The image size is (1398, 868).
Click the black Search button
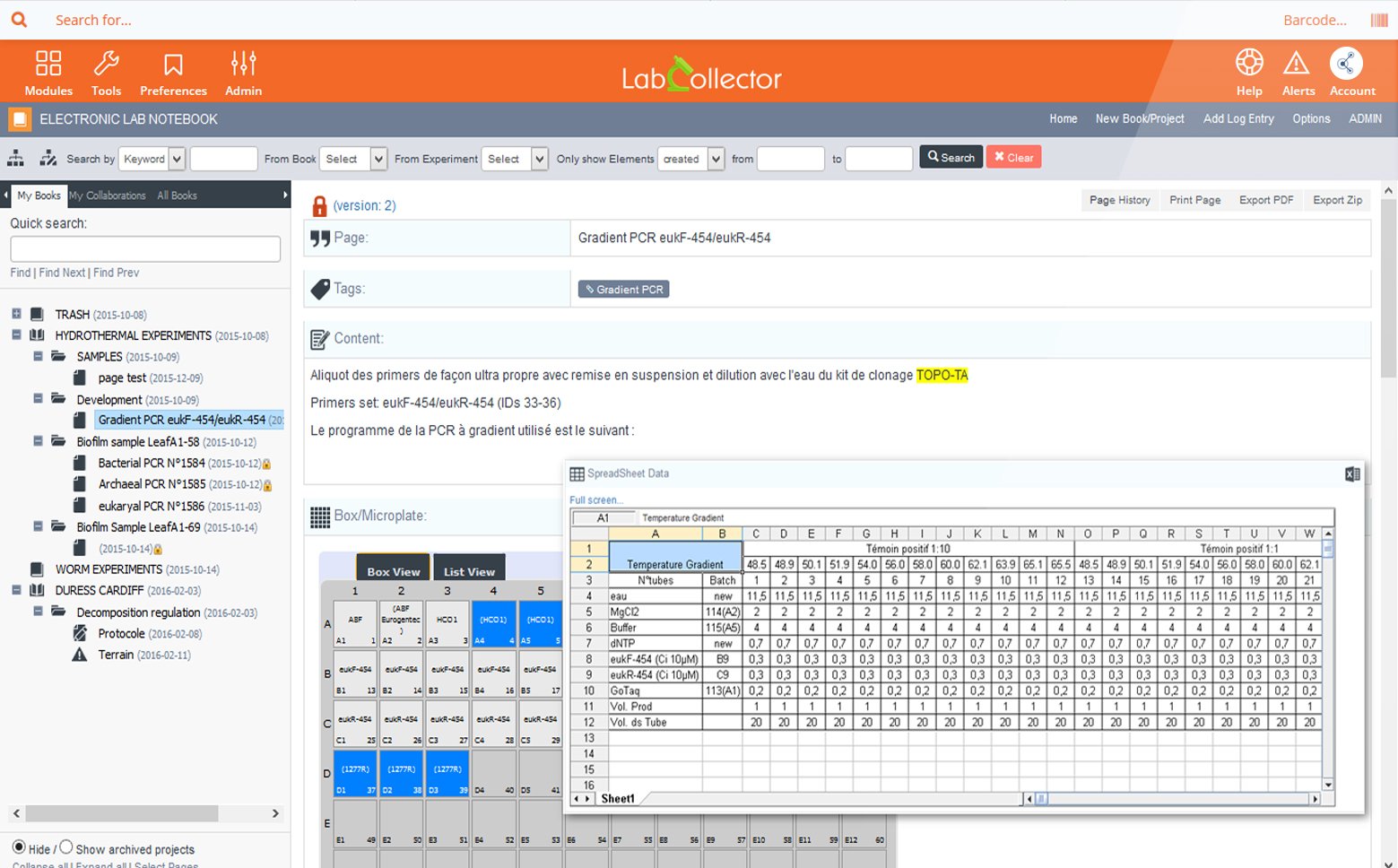coord(951,157)
